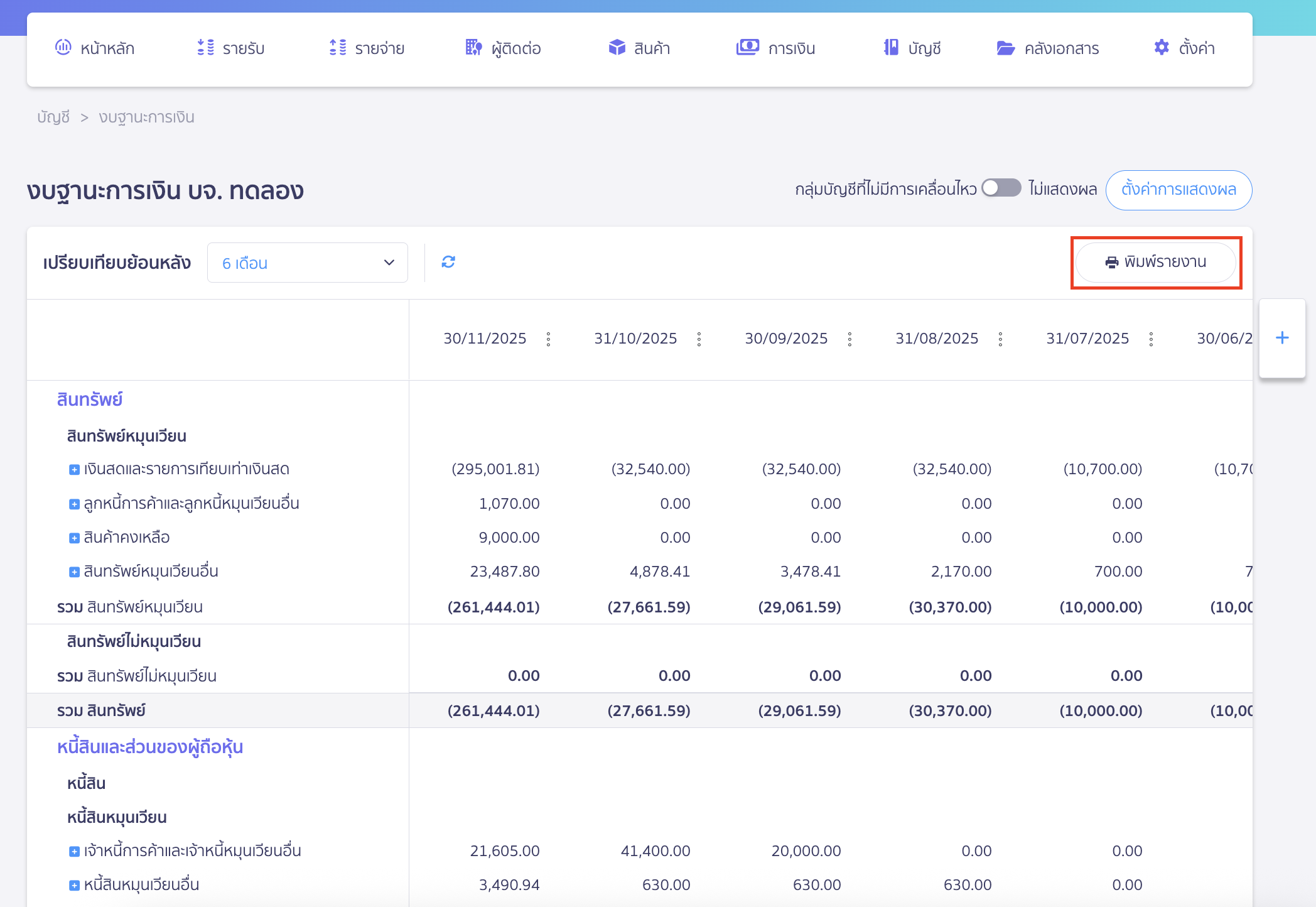This screenshot has height=907, width=1316.
Task: Click the refresh icon beside comparison dropdown
Action: [448, 262]
